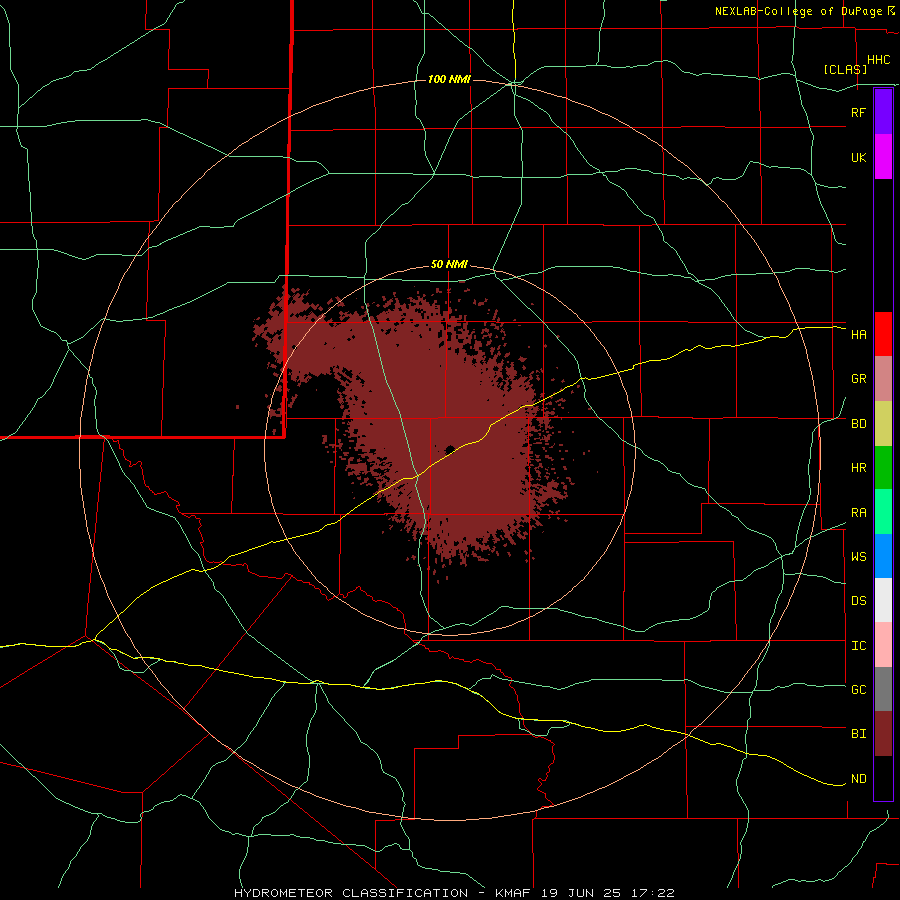This screenshot has height=900, width=900.
Task: Click the 'RF' legend label
Action: 858,112
